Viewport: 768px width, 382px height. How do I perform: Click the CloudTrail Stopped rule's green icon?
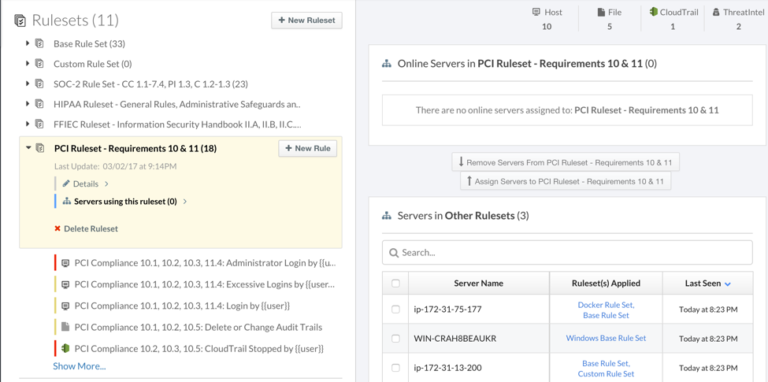(66, 349)
